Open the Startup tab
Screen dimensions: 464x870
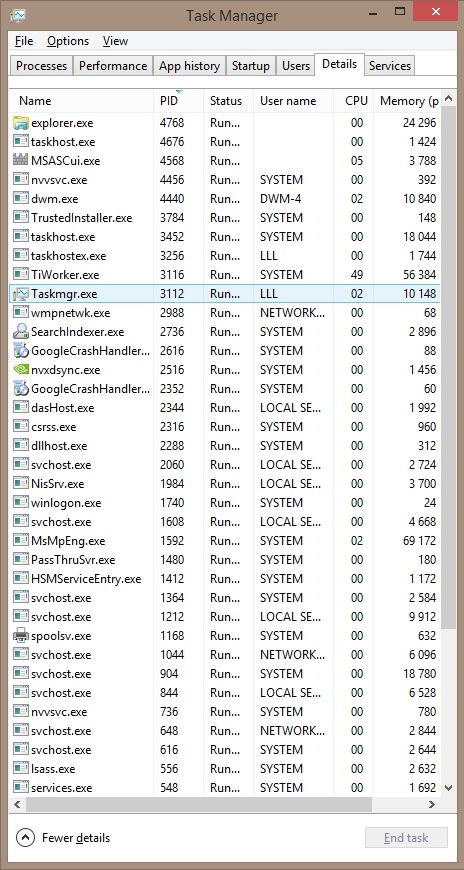250,65
